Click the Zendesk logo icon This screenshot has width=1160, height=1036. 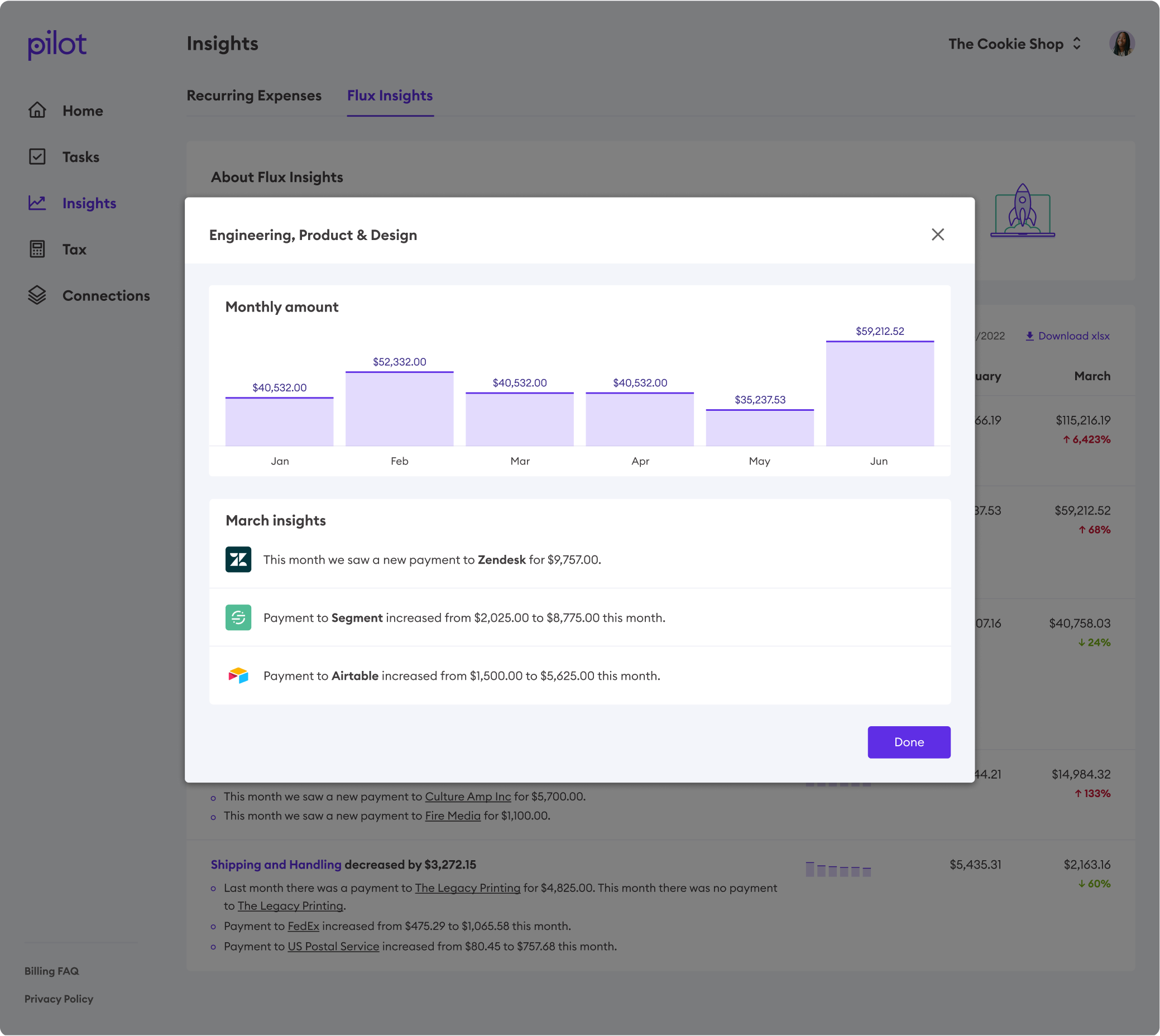238,559
